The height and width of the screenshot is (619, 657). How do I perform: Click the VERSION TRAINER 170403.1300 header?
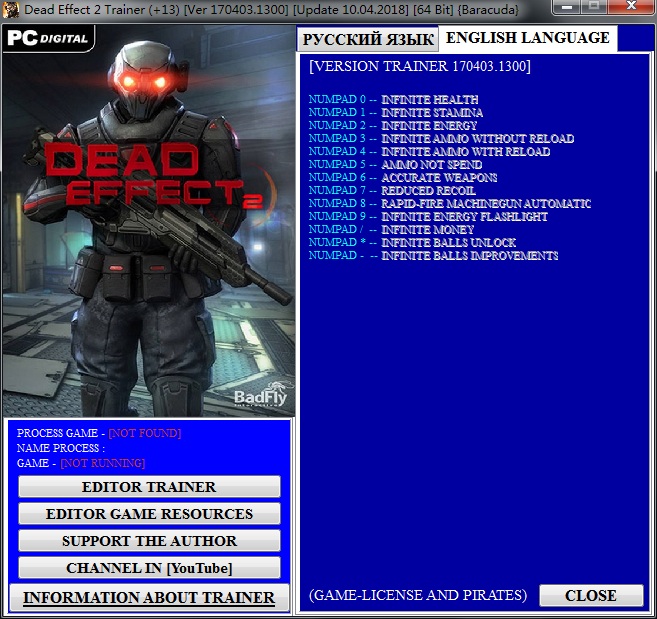420,66
